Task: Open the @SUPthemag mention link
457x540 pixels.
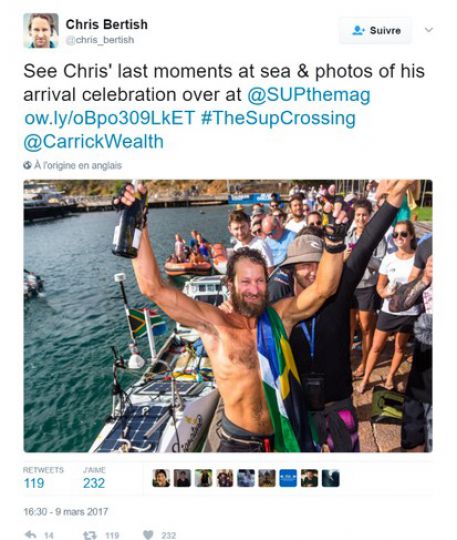Action: (309, 95)
